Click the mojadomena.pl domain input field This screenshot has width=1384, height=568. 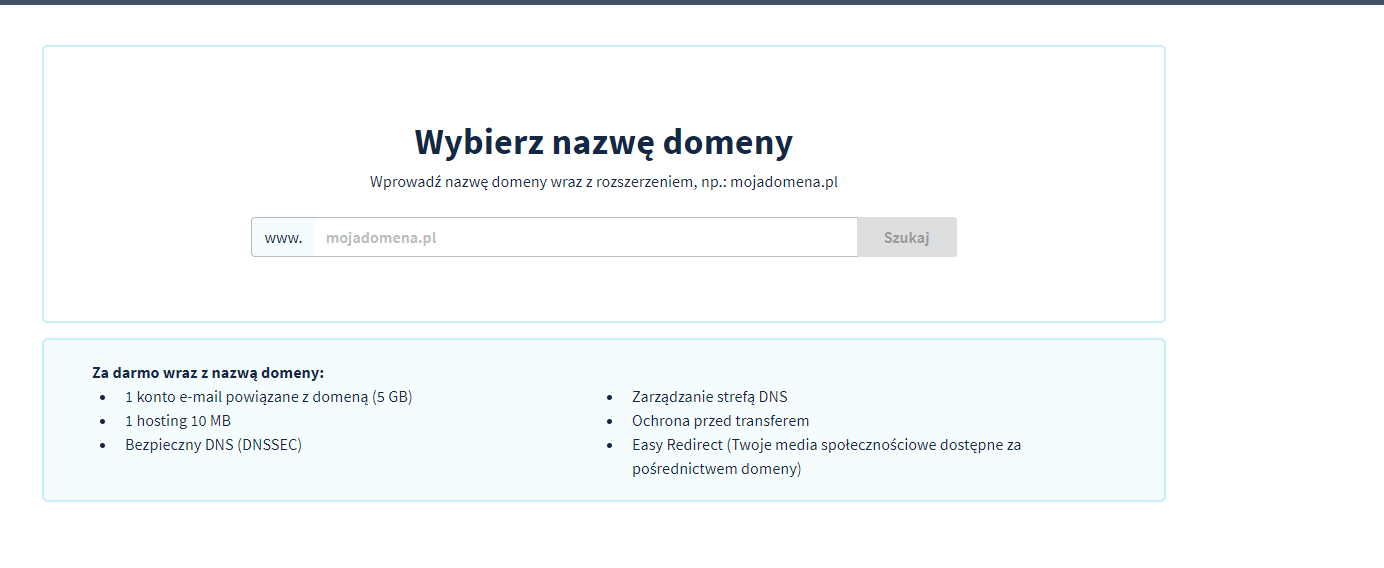(585, 238)
